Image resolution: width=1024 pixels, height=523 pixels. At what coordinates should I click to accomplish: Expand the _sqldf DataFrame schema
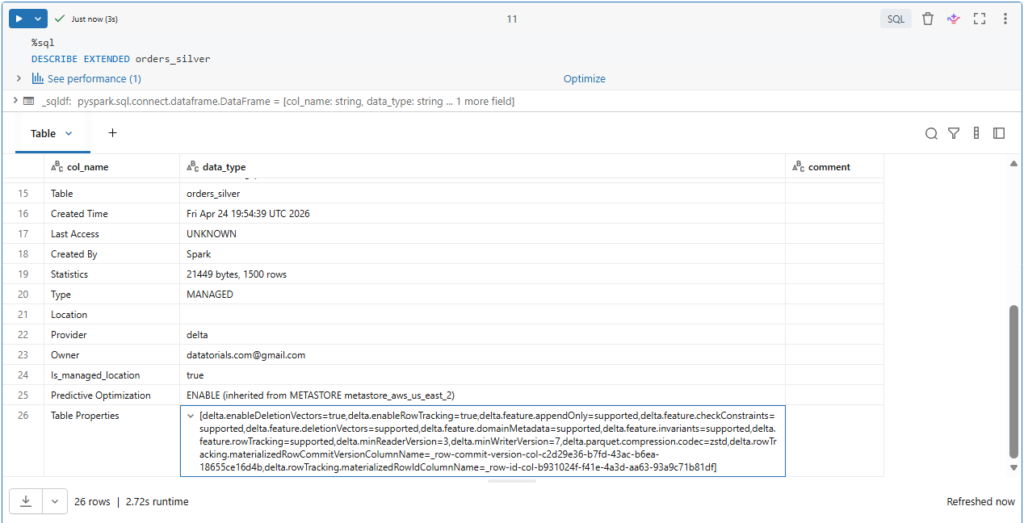point(14,102)
